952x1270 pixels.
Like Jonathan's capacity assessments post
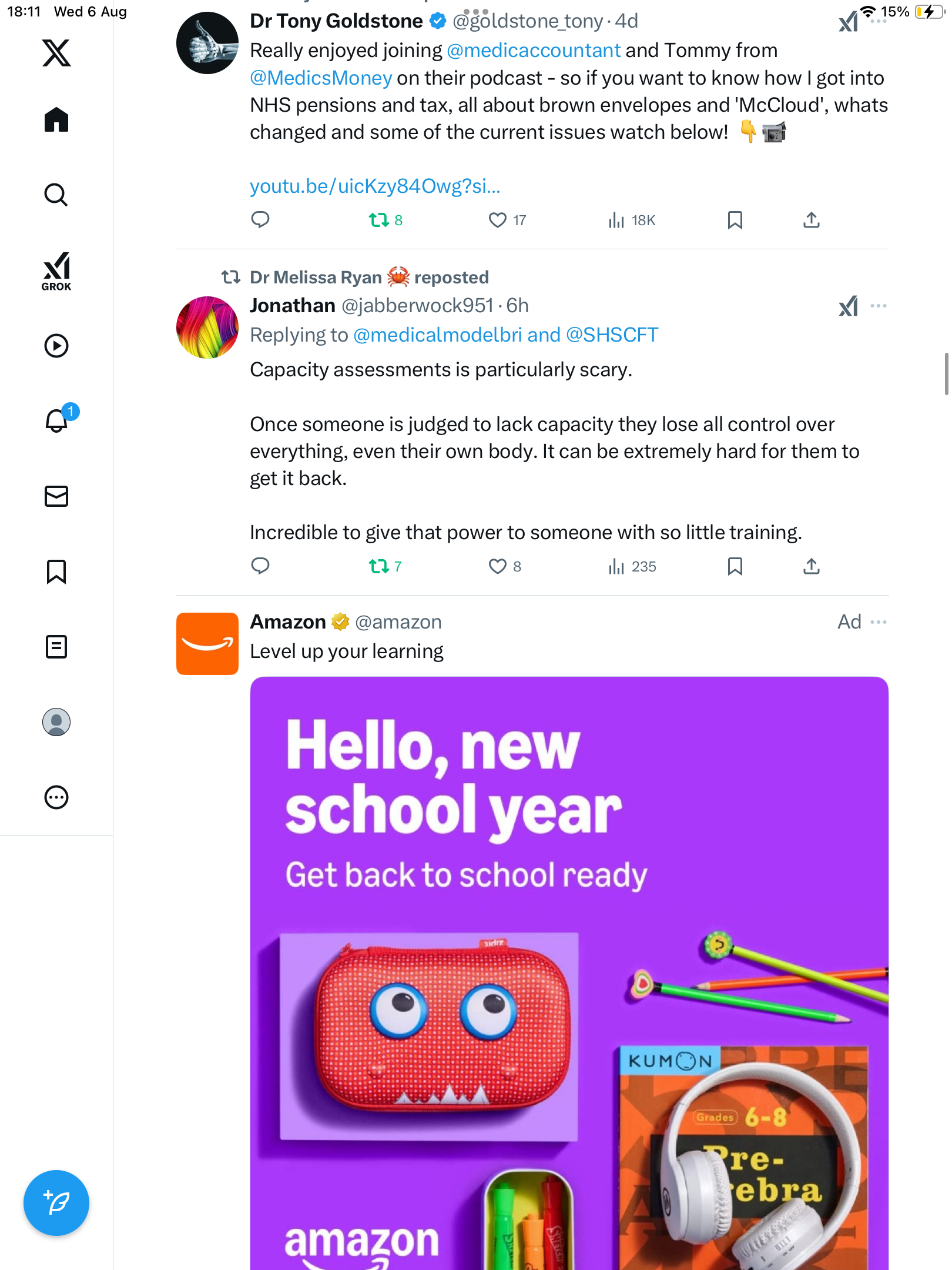pos(497,566)
